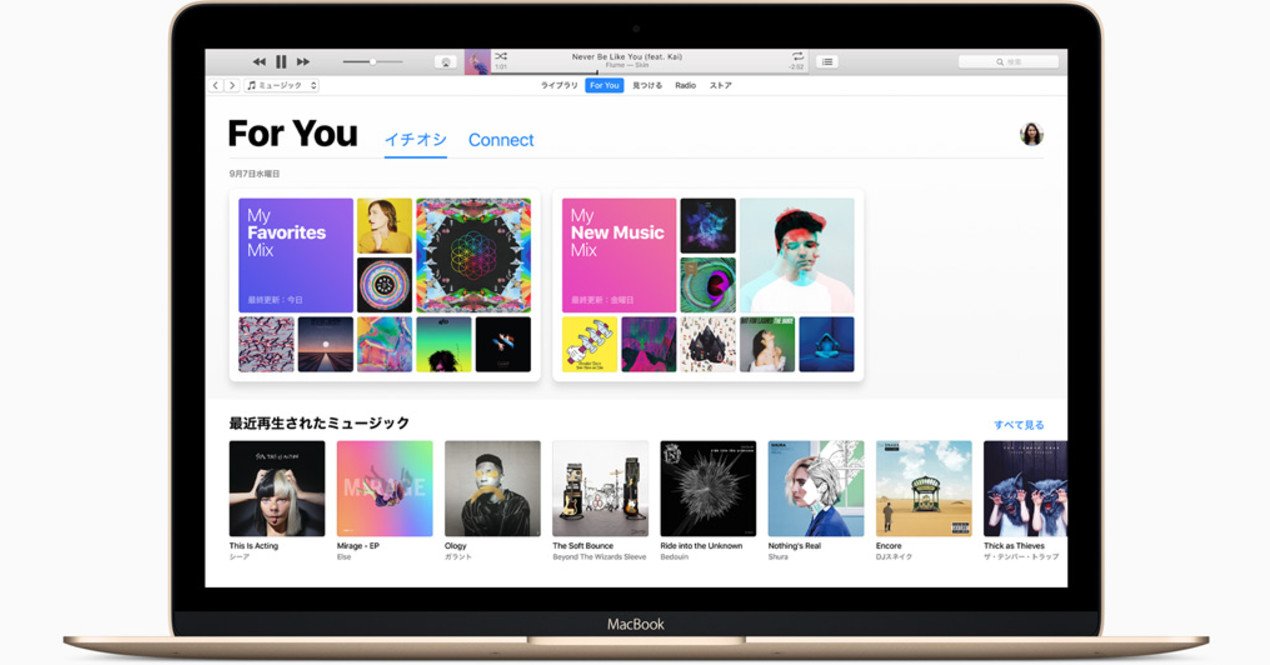Screen dimensions: 1270x665
Task: Open the This Is Acting album cover
Action: [x=277, y=488]
